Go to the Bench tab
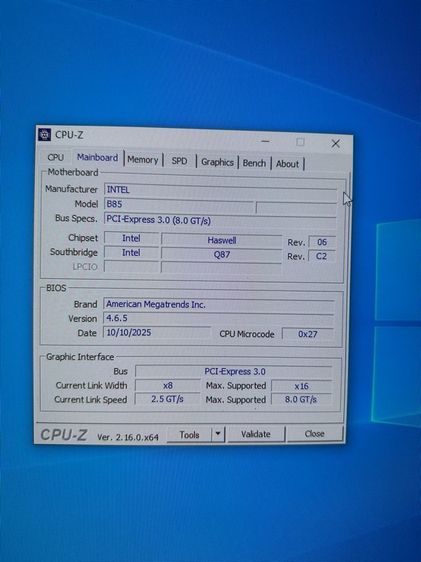This screenshot has width=421, height=562. point(254,163)
